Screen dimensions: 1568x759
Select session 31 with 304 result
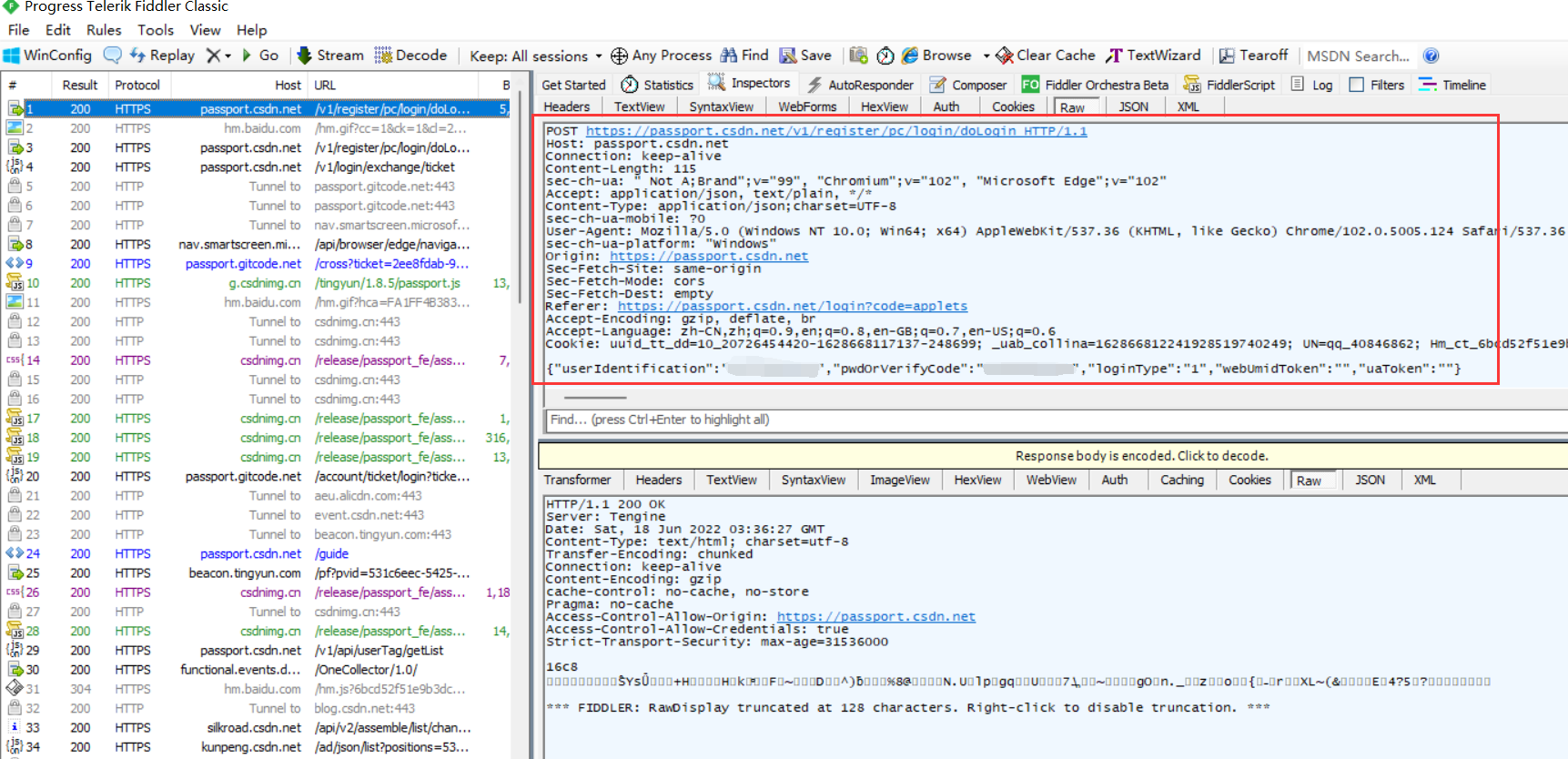[258, 689]
